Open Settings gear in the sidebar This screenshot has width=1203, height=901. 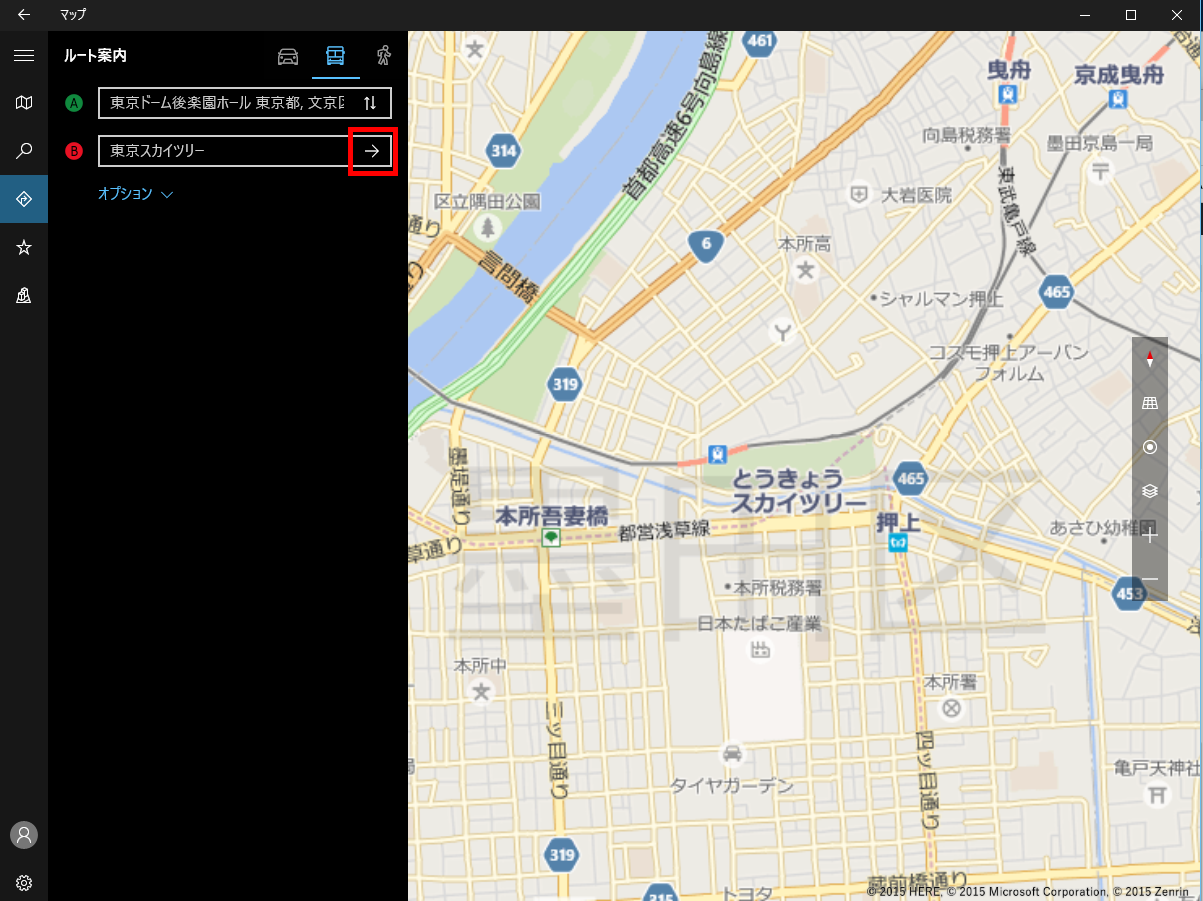pos(24,882)
